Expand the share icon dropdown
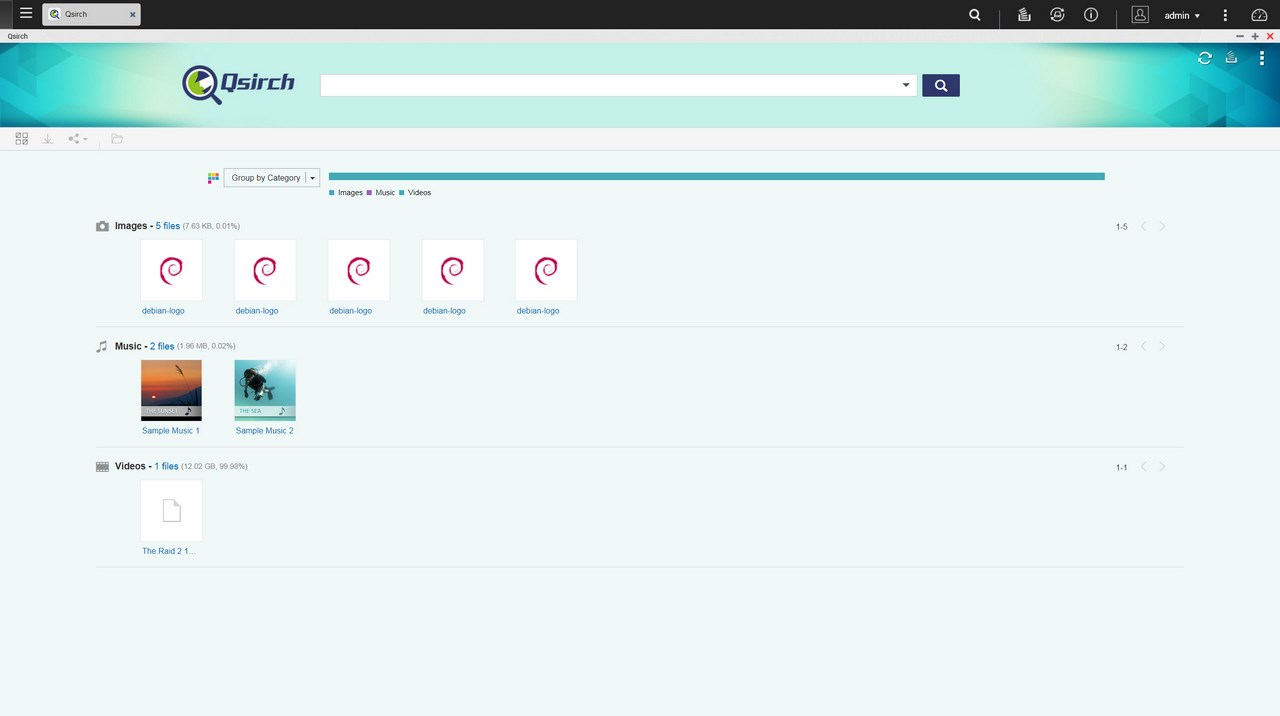This screenshot has width=1280, height=716. [78, 139]
